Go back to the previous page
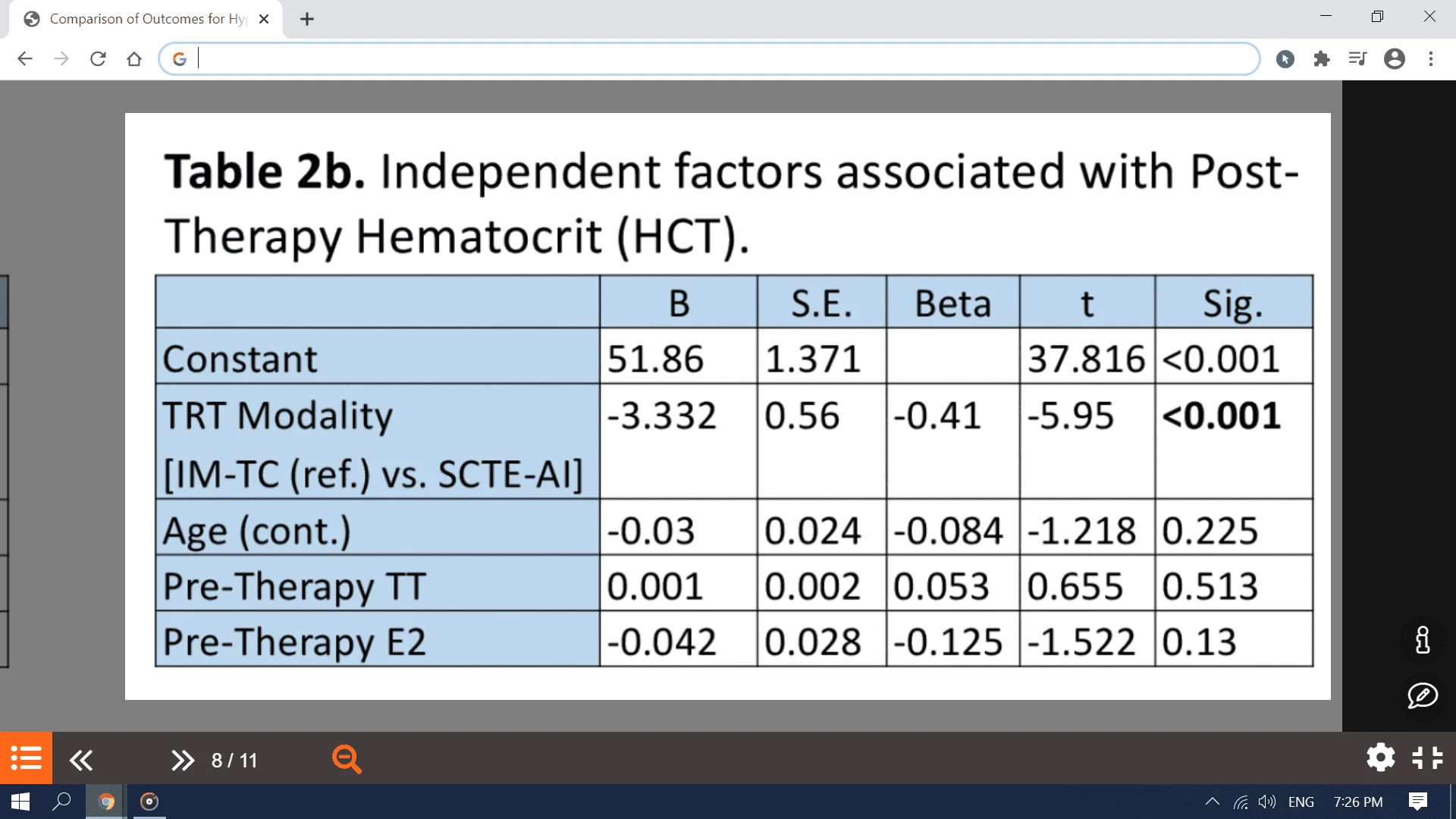The height and width of the screenshot is (819, 1456). [x=25, y=59]
